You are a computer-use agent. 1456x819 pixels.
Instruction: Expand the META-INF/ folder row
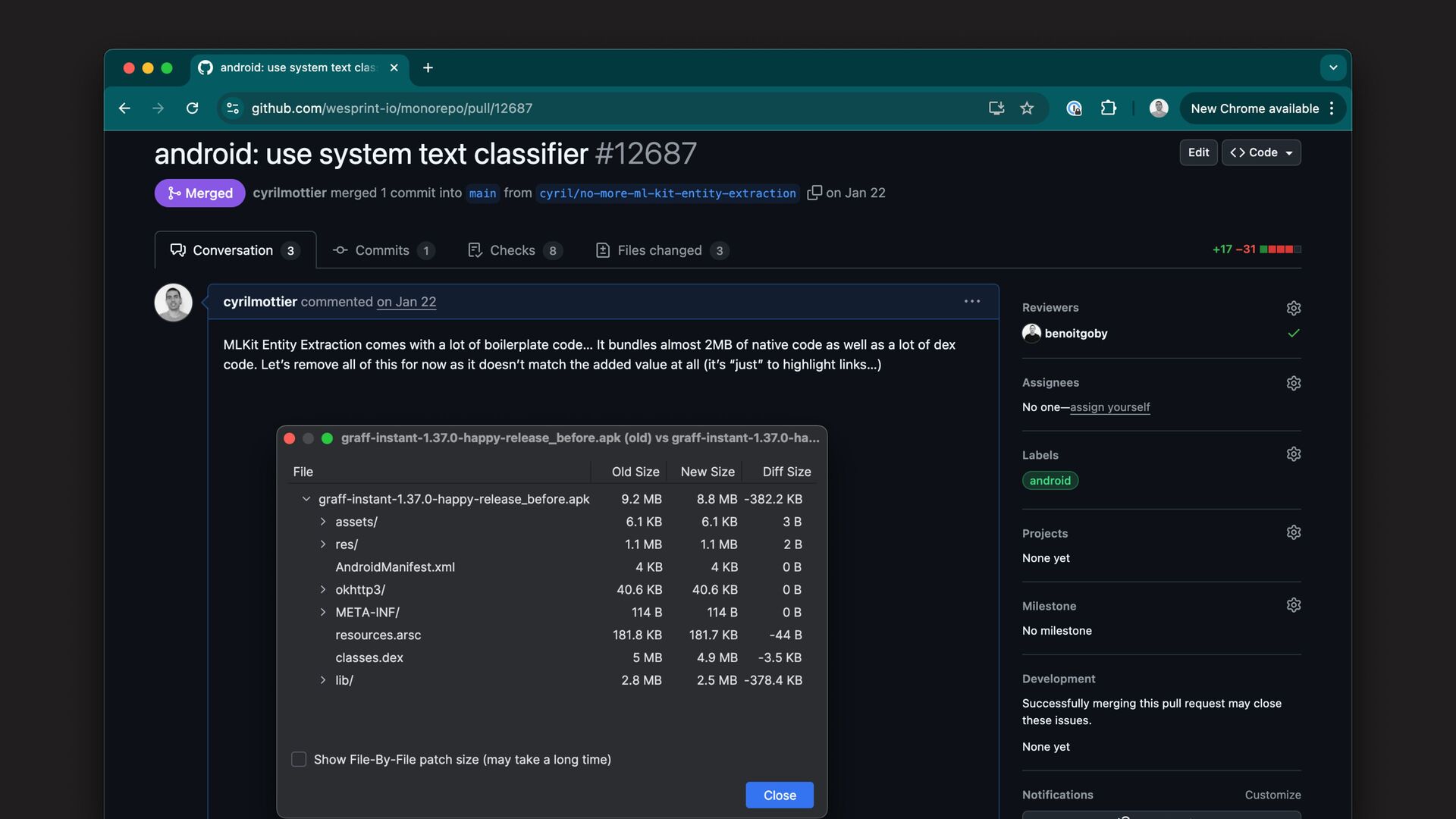(x=323, y=612)
